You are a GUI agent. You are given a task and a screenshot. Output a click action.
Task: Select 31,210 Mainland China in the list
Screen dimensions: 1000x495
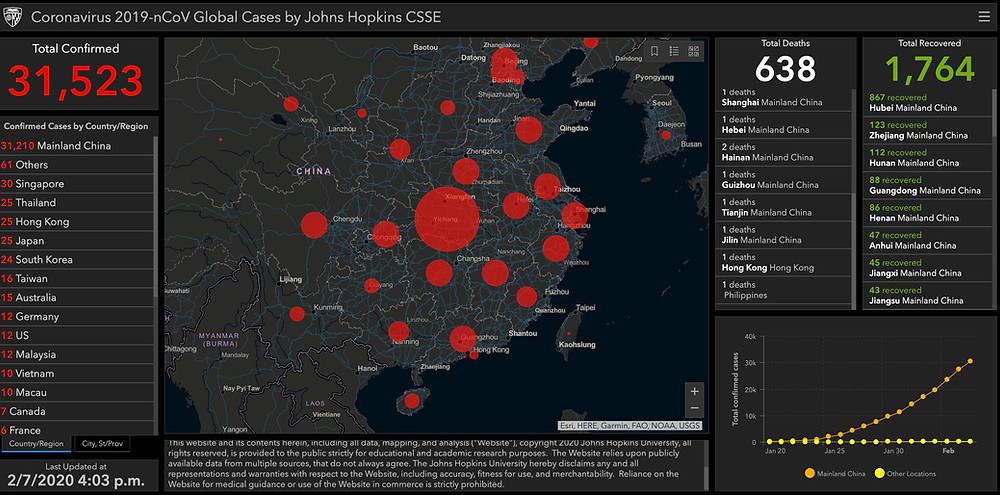click(77, 145)
